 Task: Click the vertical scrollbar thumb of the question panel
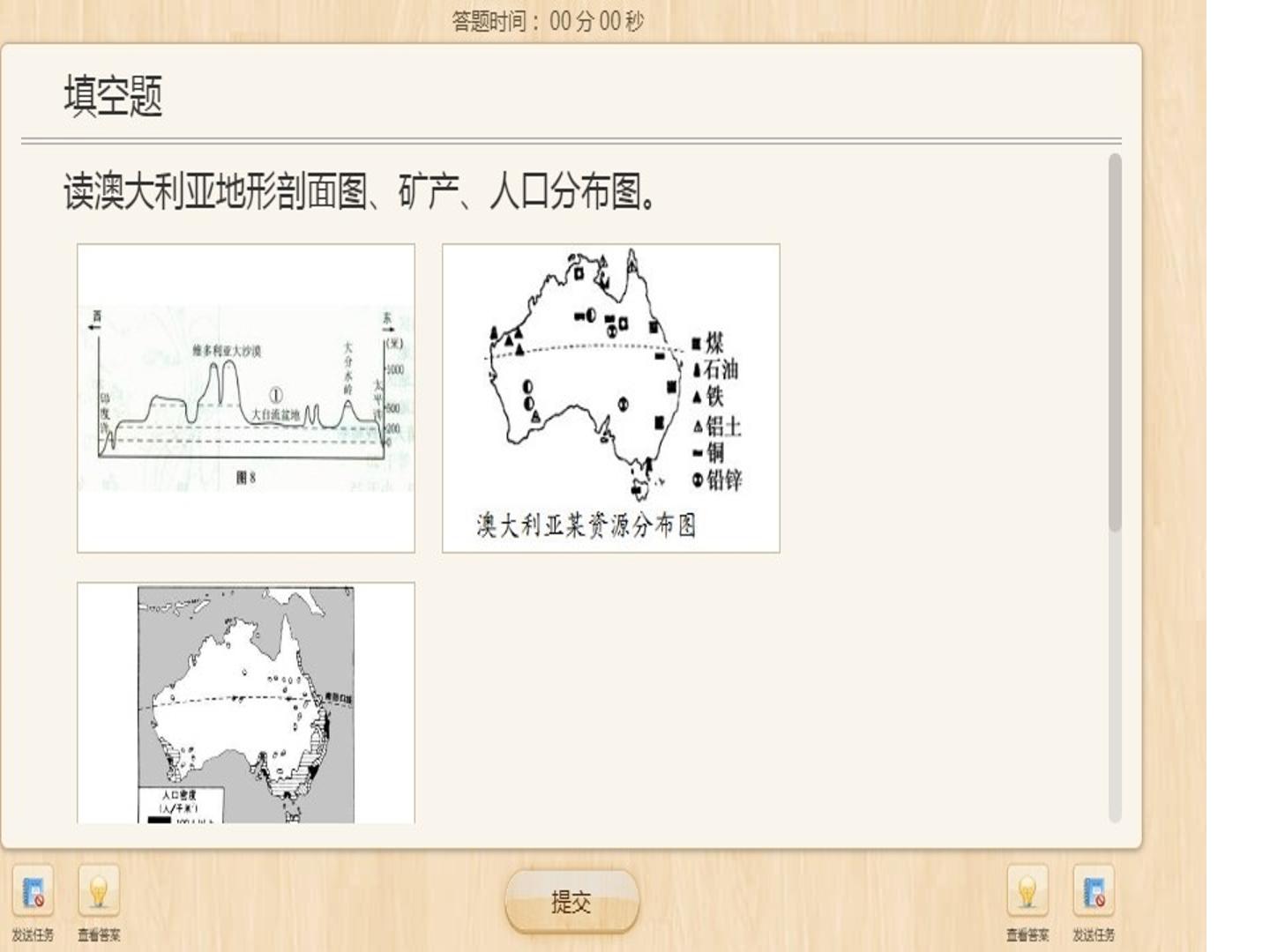1115,343
